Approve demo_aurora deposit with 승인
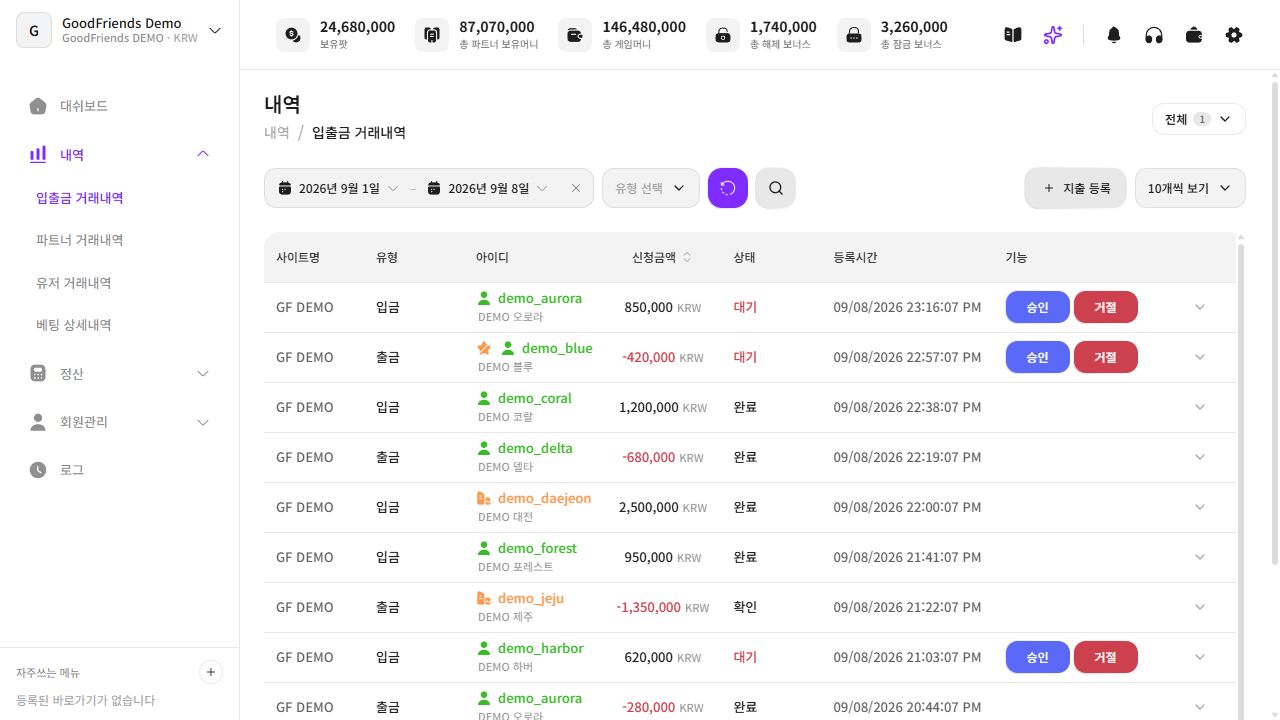The width and height of the screenshot is (1280, 720). tap(1037, 307)
